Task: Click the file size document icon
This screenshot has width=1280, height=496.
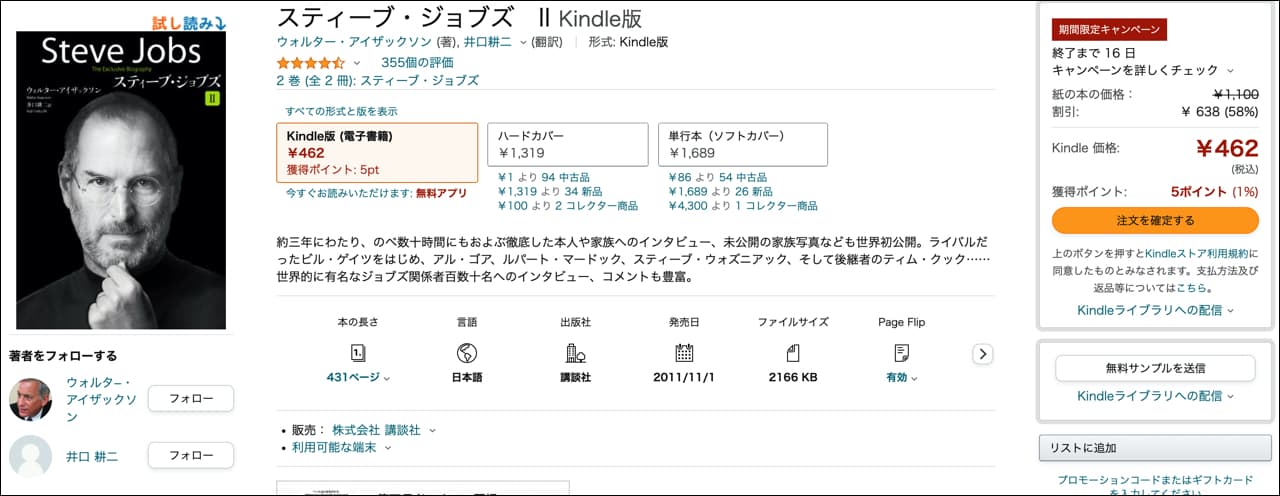Action: [793, 352]
